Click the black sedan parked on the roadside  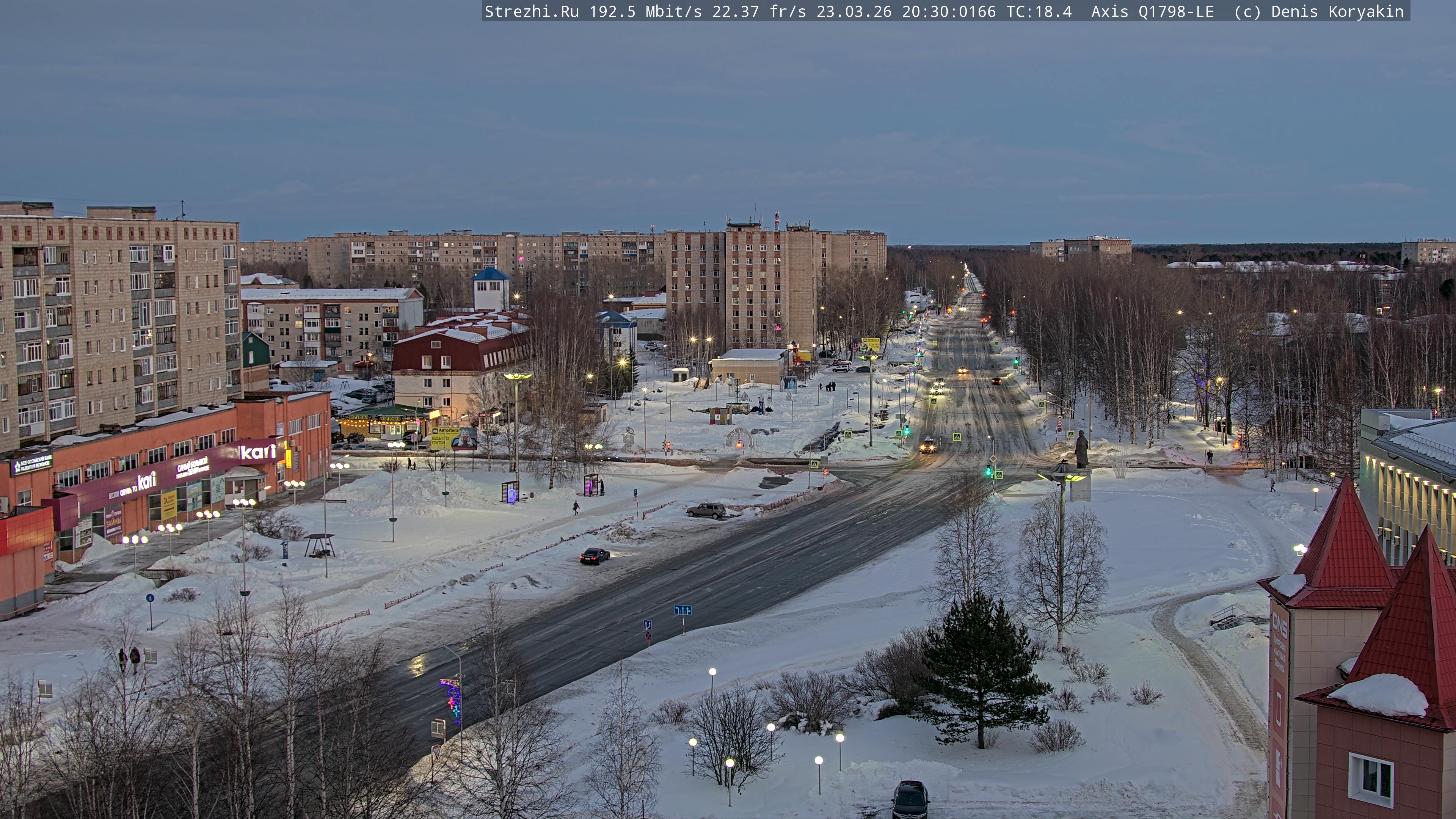pos(595,555)
